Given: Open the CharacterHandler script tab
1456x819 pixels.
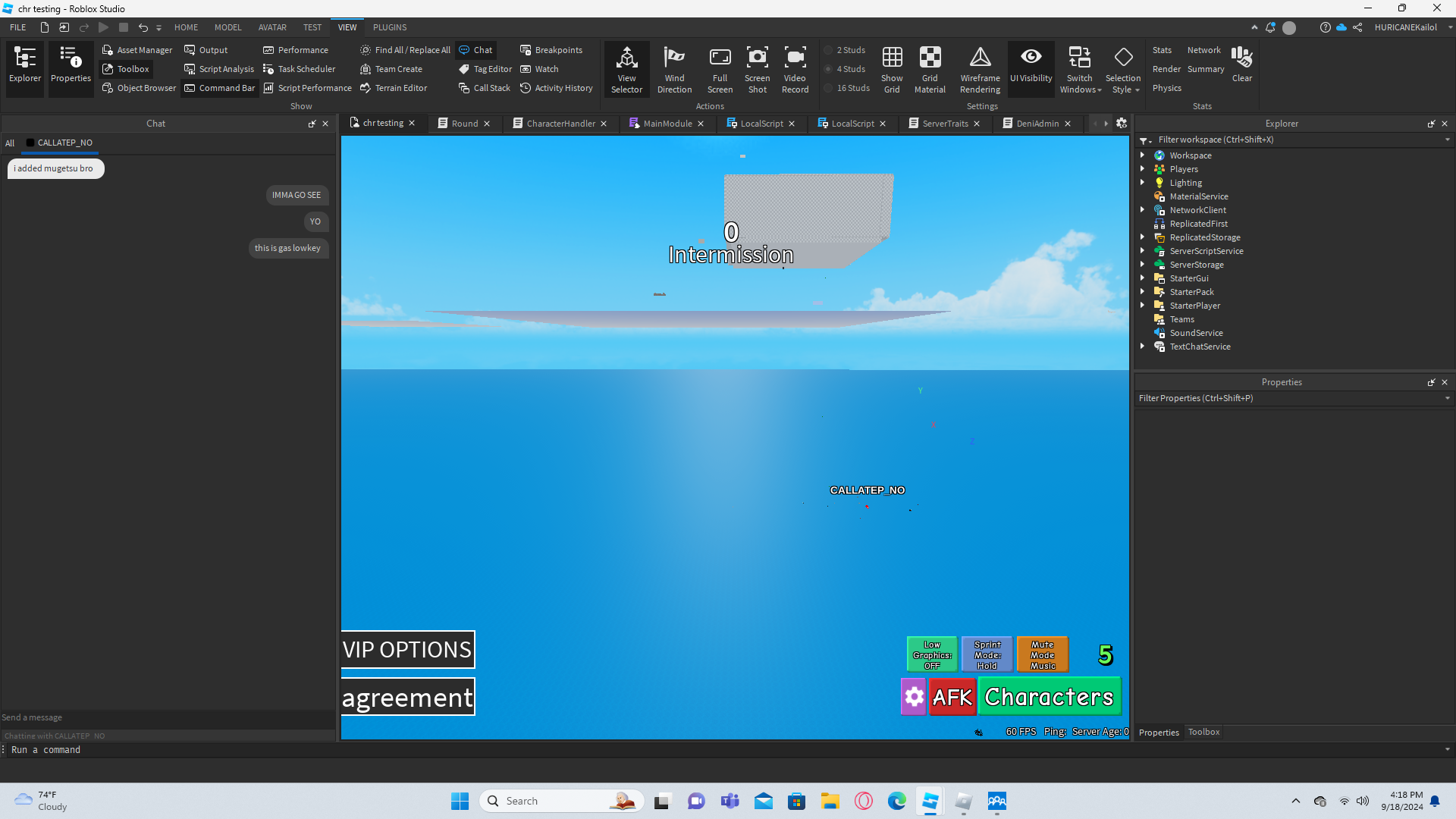Looking at the screenshot, I should 560,124.
